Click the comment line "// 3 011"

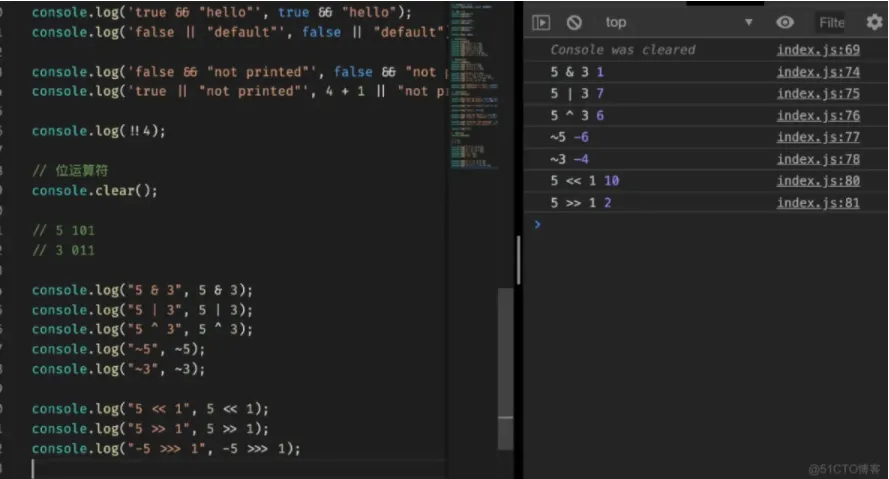[64, 251]
